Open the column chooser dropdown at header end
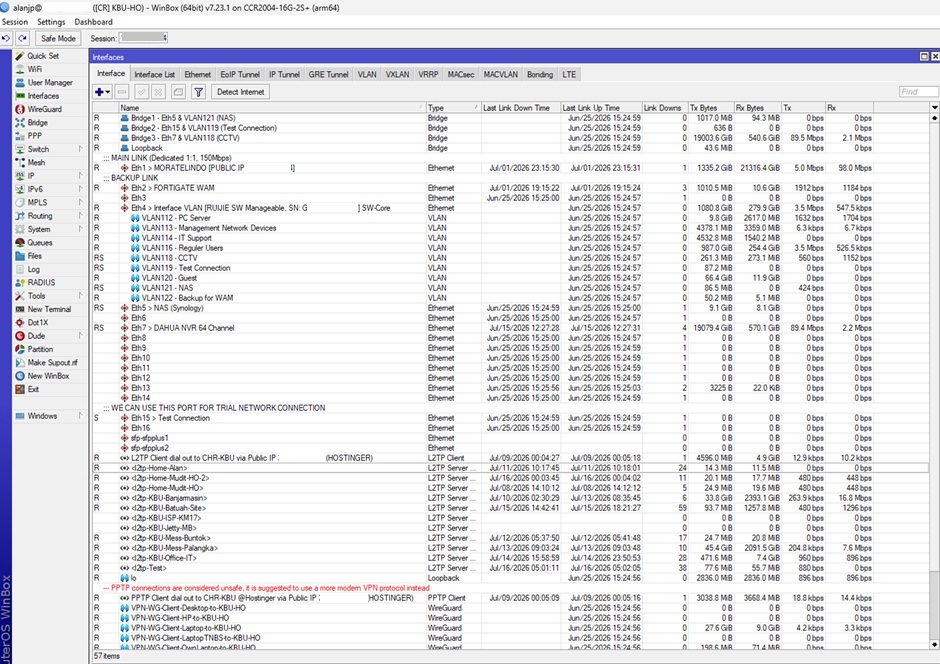 tap(935, 107)
